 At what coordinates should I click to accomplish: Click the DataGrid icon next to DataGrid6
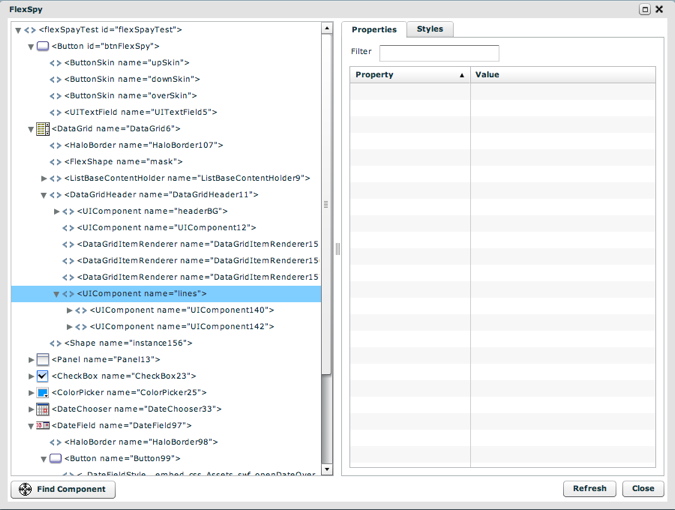[43, 129]
